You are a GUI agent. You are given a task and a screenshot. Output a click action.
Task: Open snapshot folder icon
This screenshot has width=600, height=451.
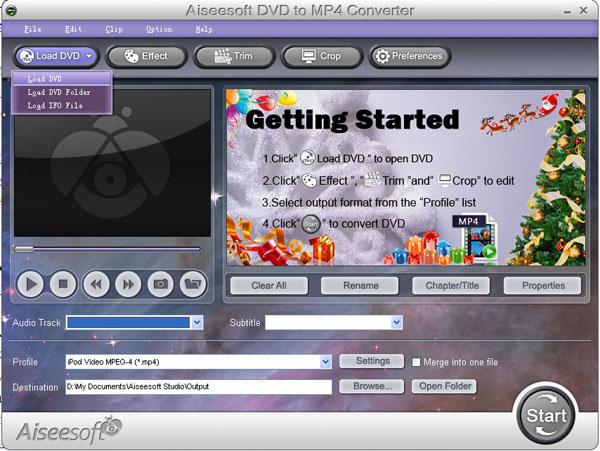coord(193,284)
